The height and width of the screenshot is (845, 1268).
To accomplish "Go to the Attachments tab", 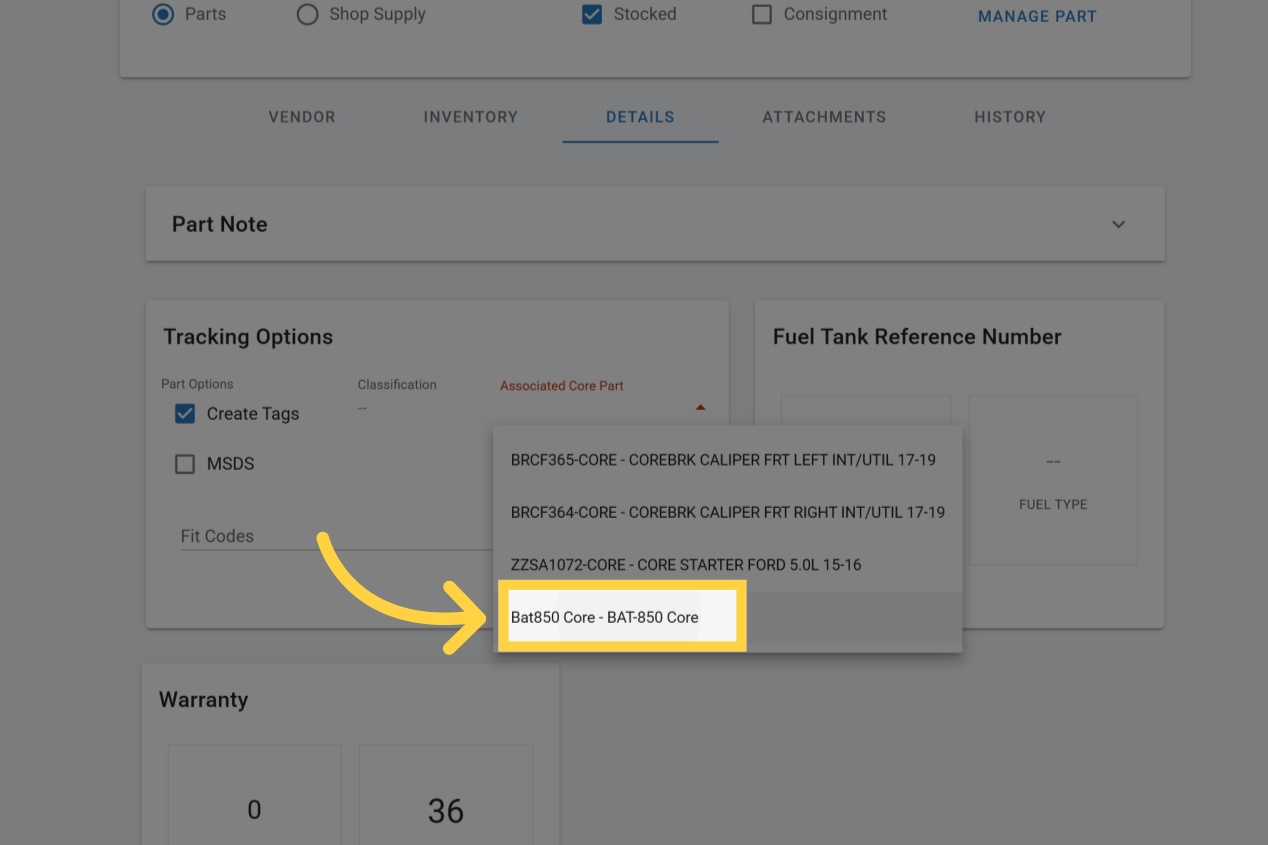I will point(824,117).
